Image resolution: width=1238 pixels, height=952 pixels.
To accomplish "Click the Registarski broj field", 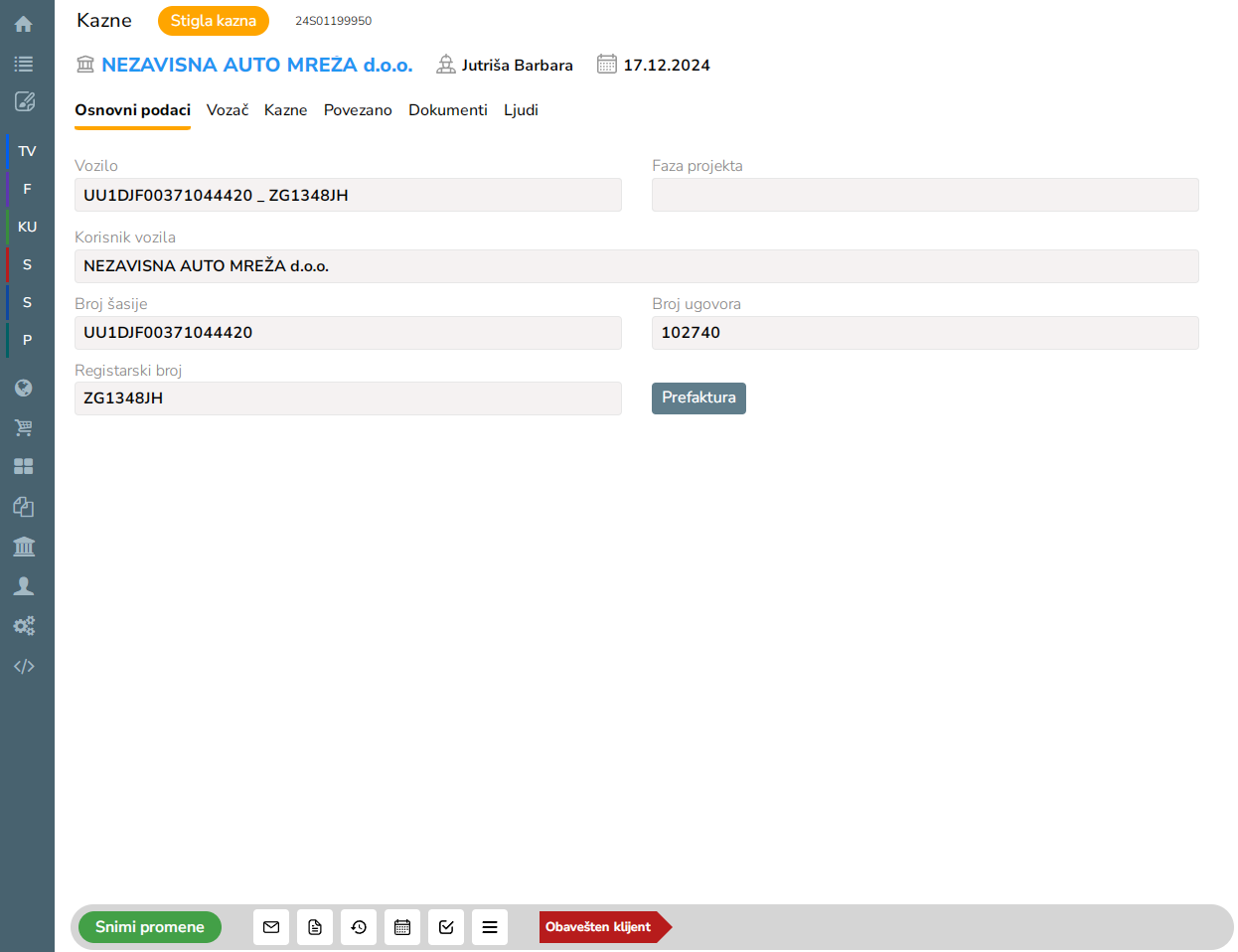I will click(348, 398).
